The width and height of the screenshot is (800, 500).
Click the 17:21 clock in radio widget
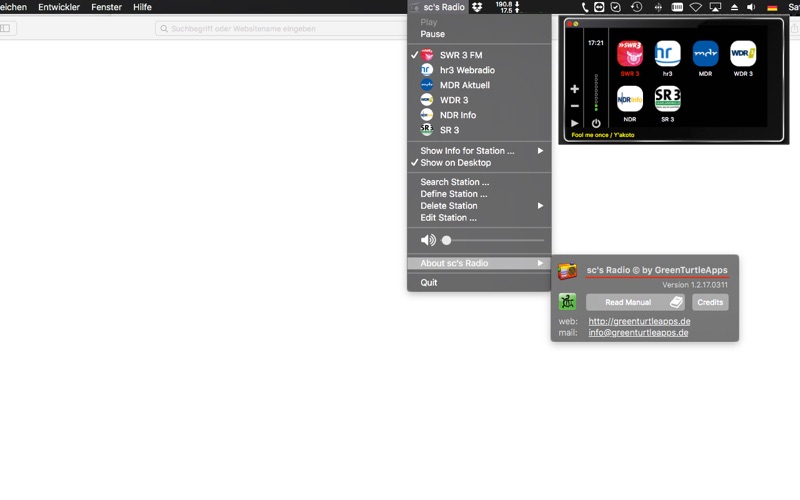click(x=595, y=43)
